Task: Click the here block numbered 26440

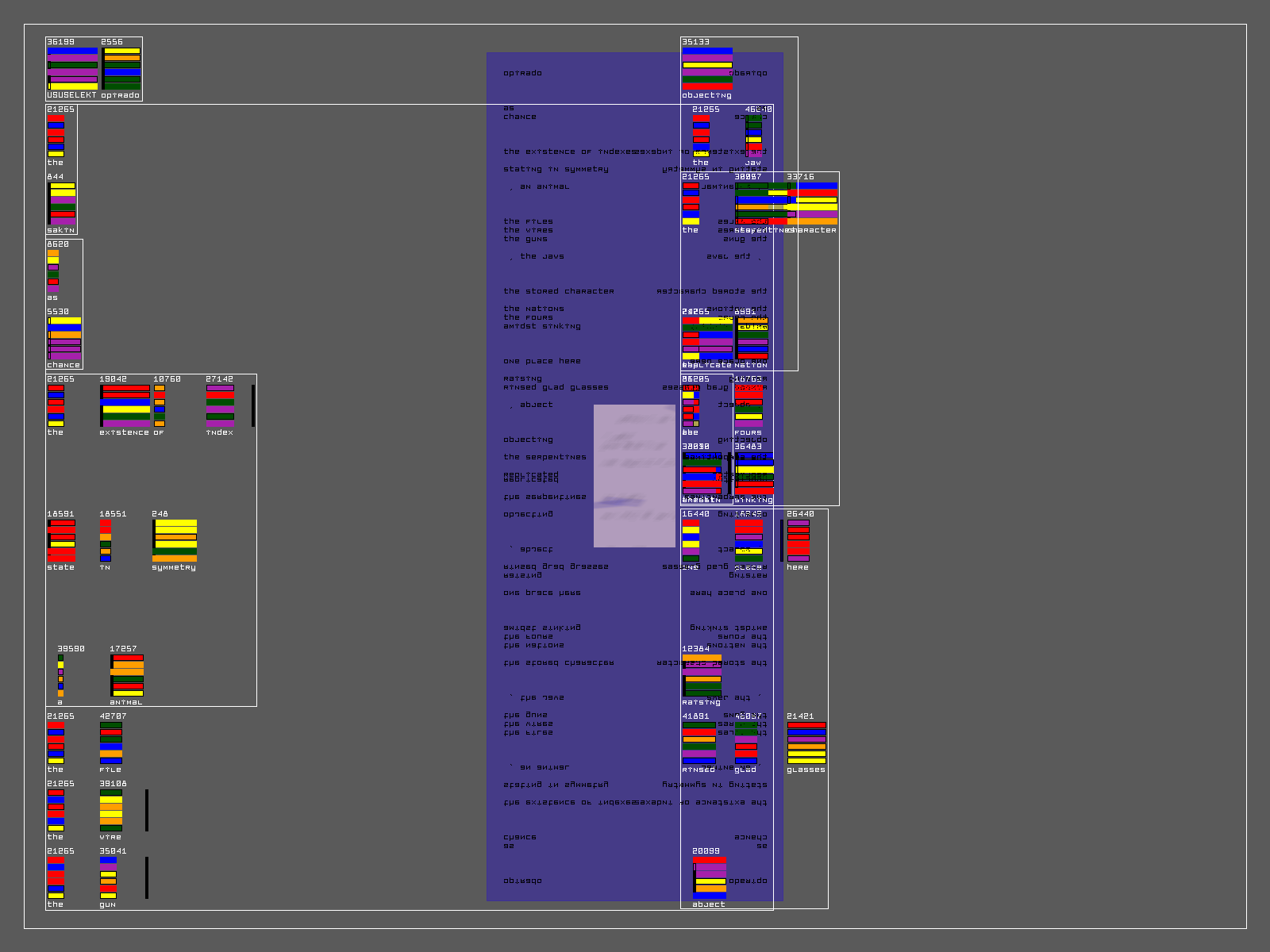Action: [x=799, y=541]
